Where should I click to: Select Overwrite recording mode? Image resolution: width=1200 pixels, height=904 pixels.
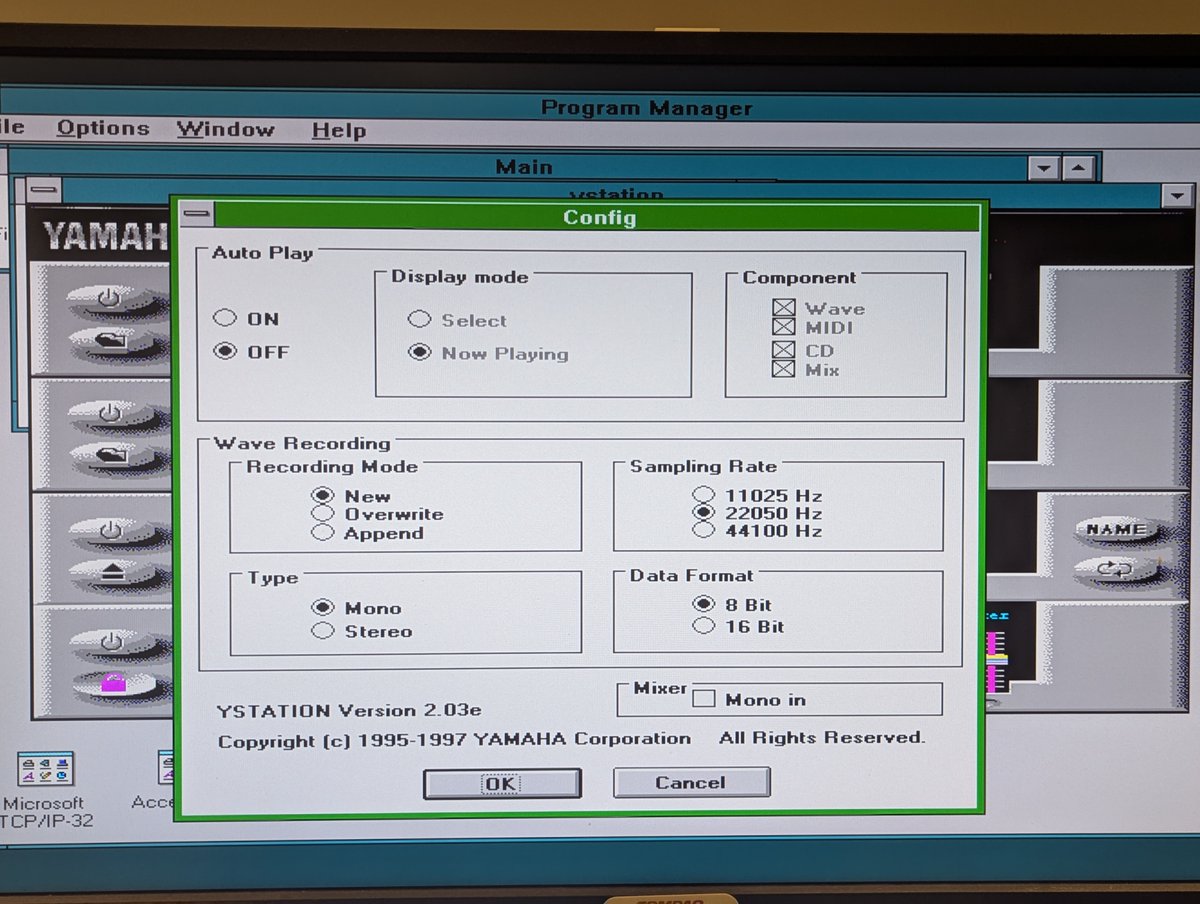(377, 514)
